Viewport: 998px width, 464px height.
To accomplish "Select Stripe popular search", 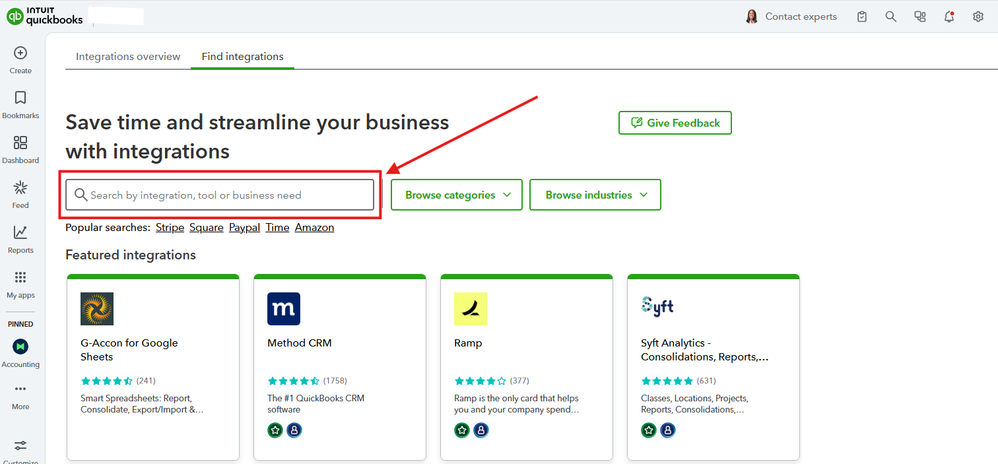I will point(170,227).
